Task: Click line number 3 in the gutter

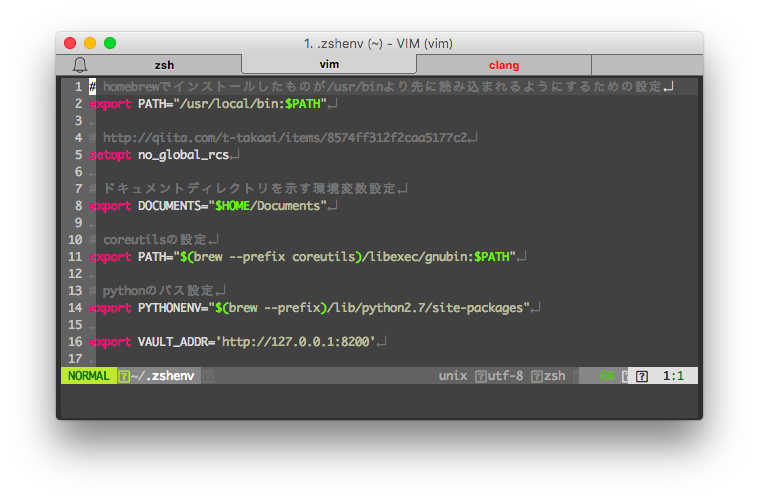Action: click(78, 121)
